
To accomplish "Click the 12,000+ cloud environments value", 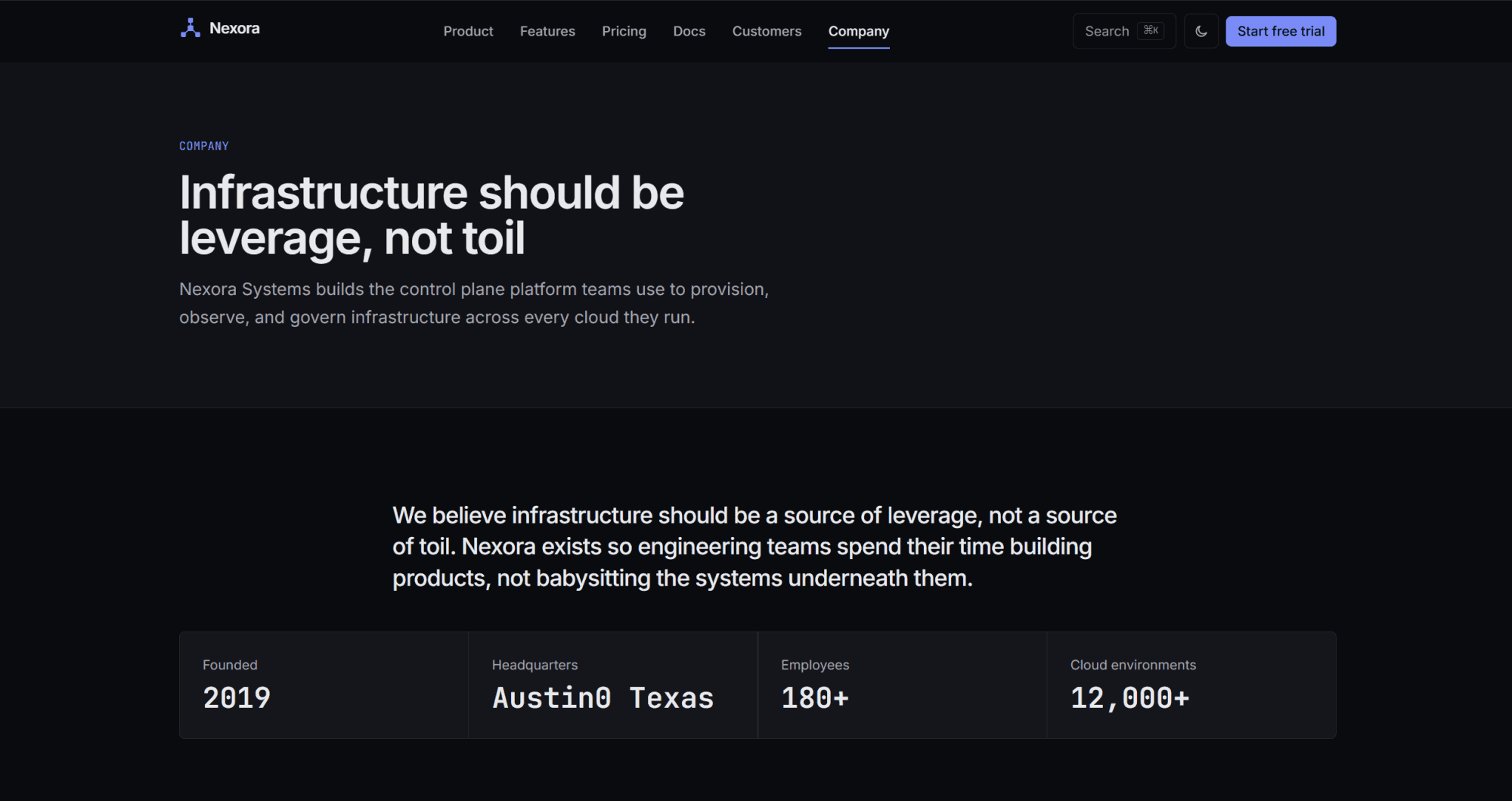I will tap(1130, 697).
